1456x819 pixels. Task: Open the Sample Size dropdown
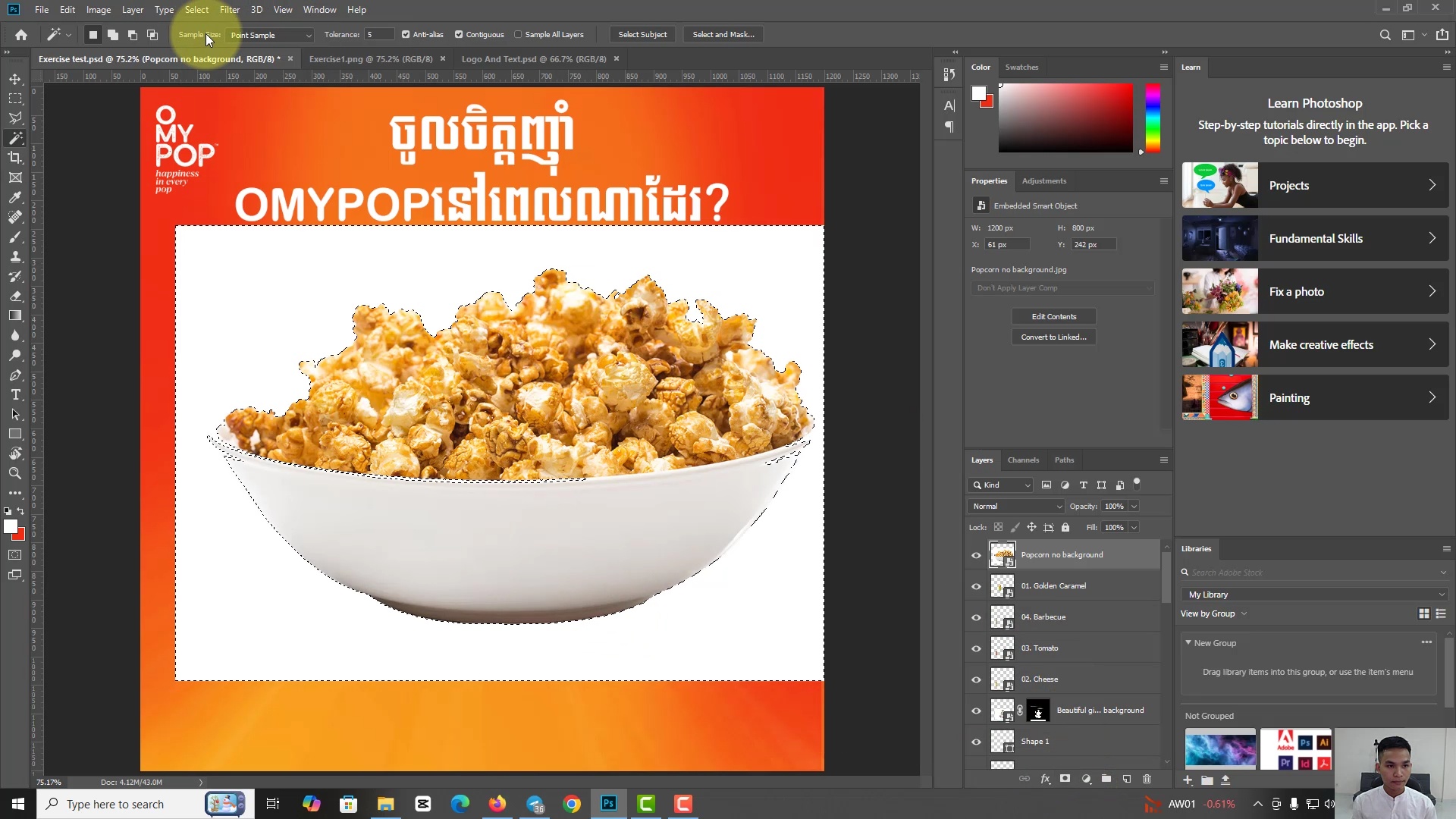[271, 35]
